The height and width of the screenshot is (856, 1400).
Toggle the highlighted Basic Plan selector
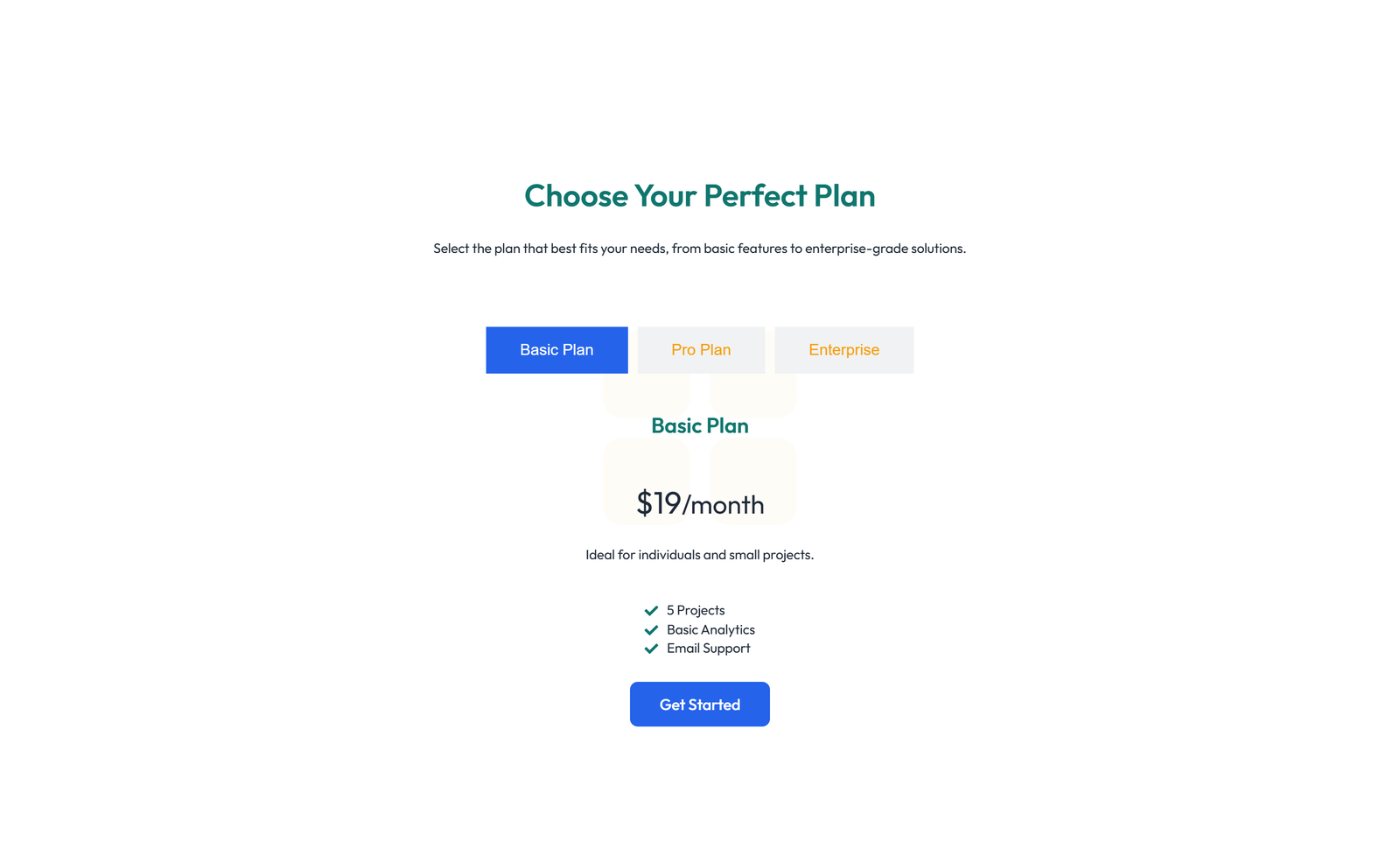(x=556, y=349)
